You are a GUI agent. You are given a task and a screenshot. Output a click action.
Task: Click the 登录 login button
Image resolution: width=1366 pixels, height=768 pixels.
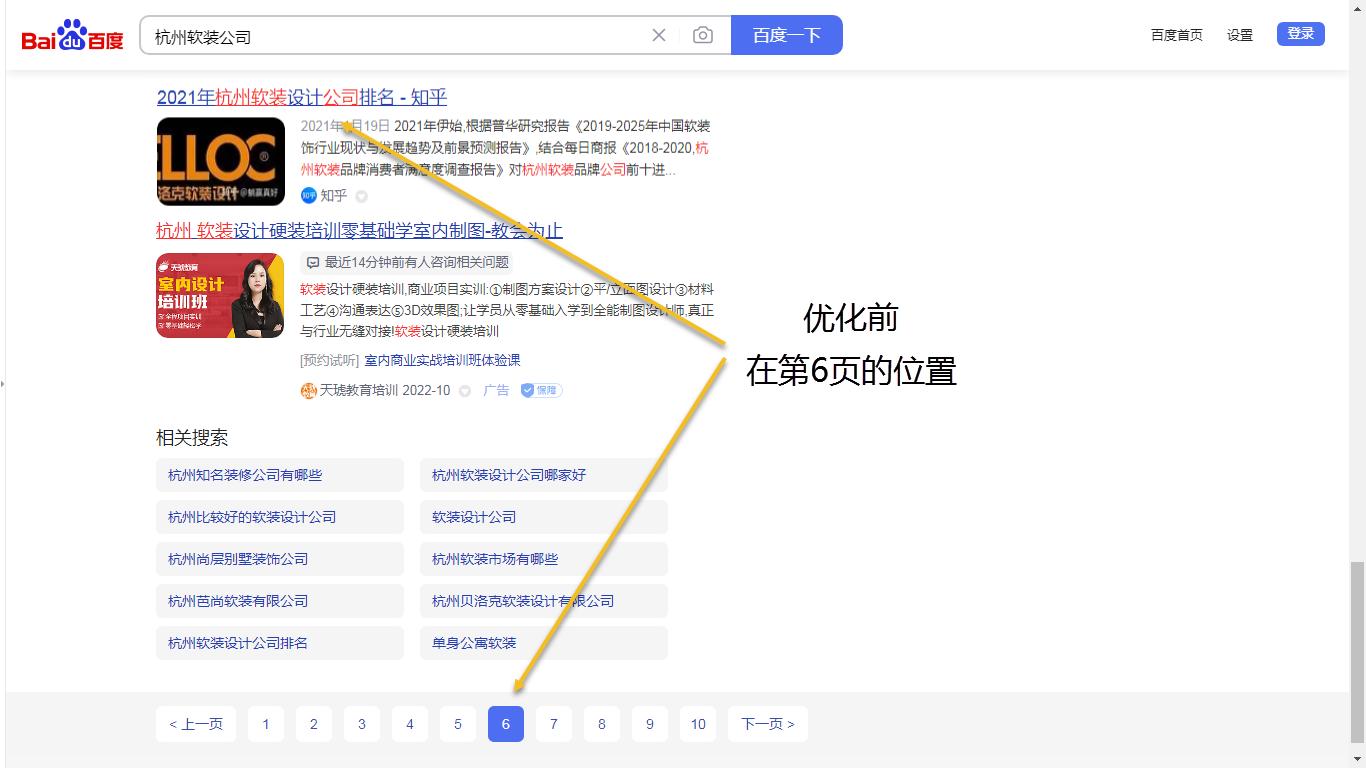[x=1300, y=32]
